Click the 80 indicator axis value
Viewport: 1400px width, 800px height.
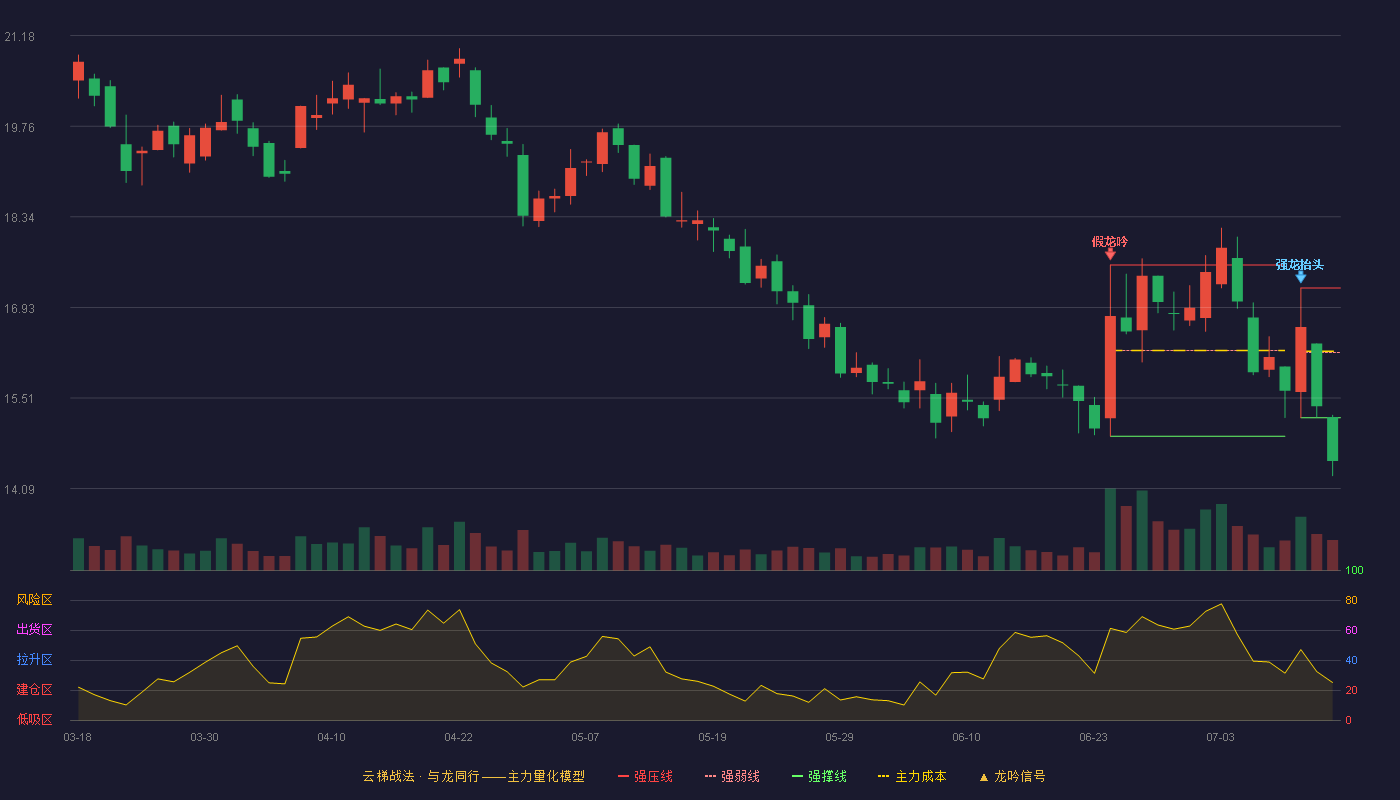tap(1351, 600)
